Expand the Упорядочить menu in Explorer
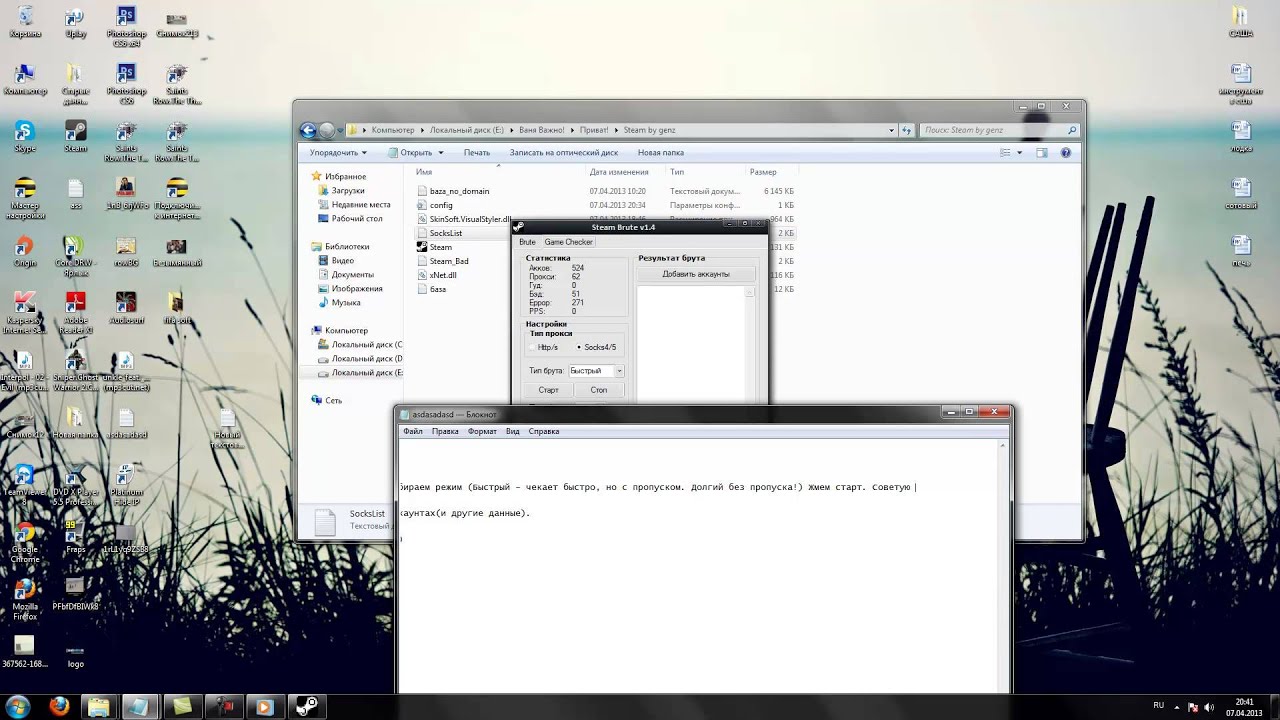The image size is (1280, 720). coord(338,153)
